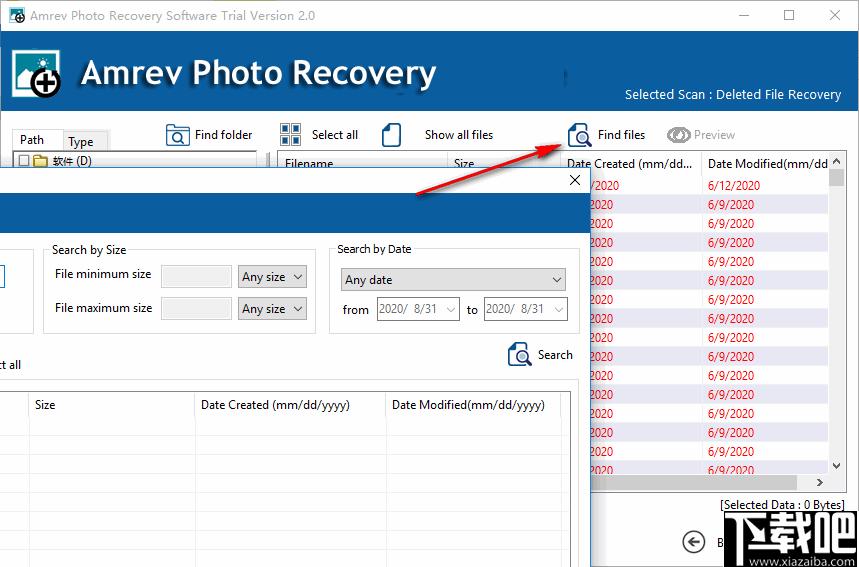
Task: Click the Size column header in dialog results
Action: tap(112, 405)
